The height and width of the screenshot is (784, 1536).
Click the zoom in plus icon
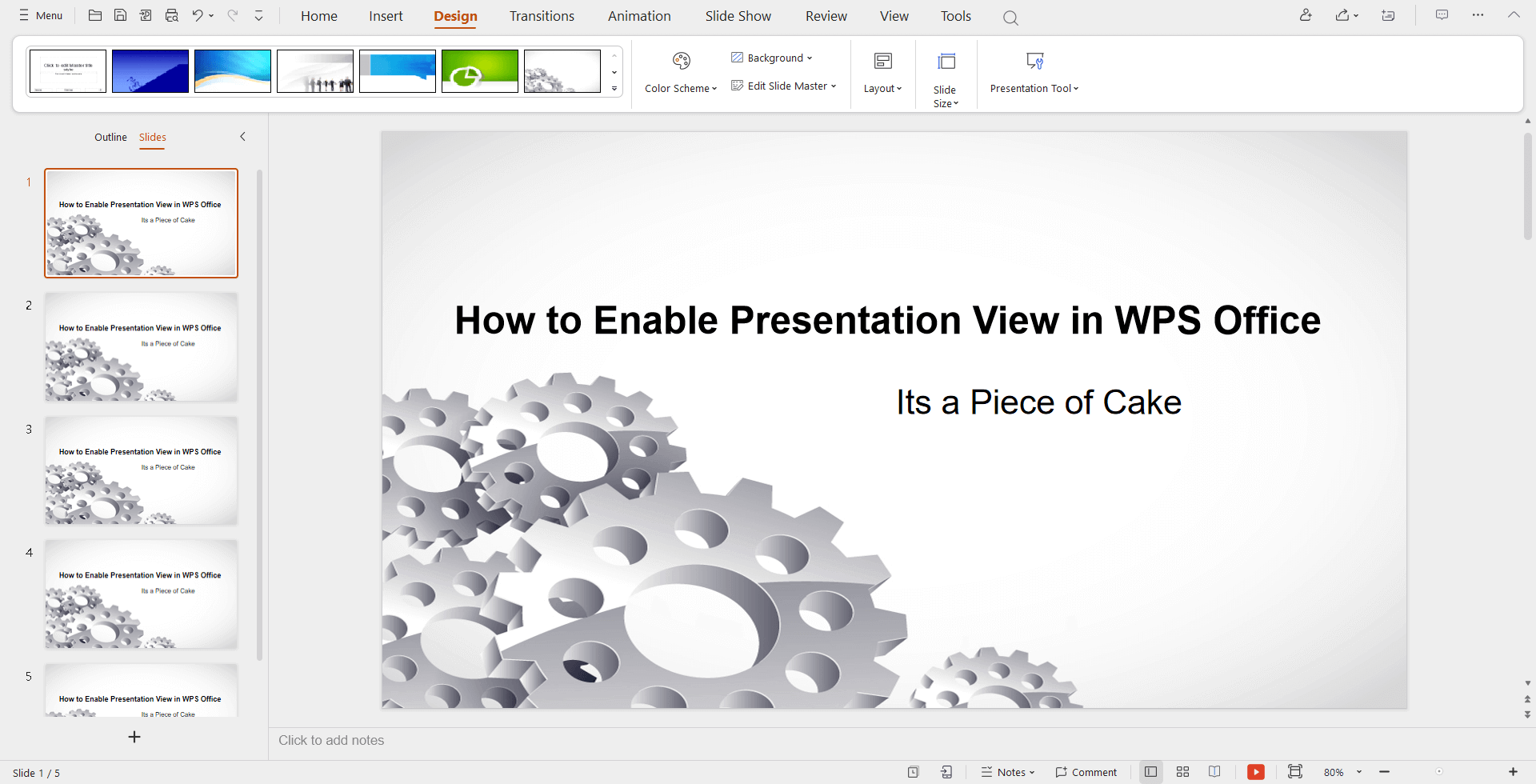pos(1513,772)
